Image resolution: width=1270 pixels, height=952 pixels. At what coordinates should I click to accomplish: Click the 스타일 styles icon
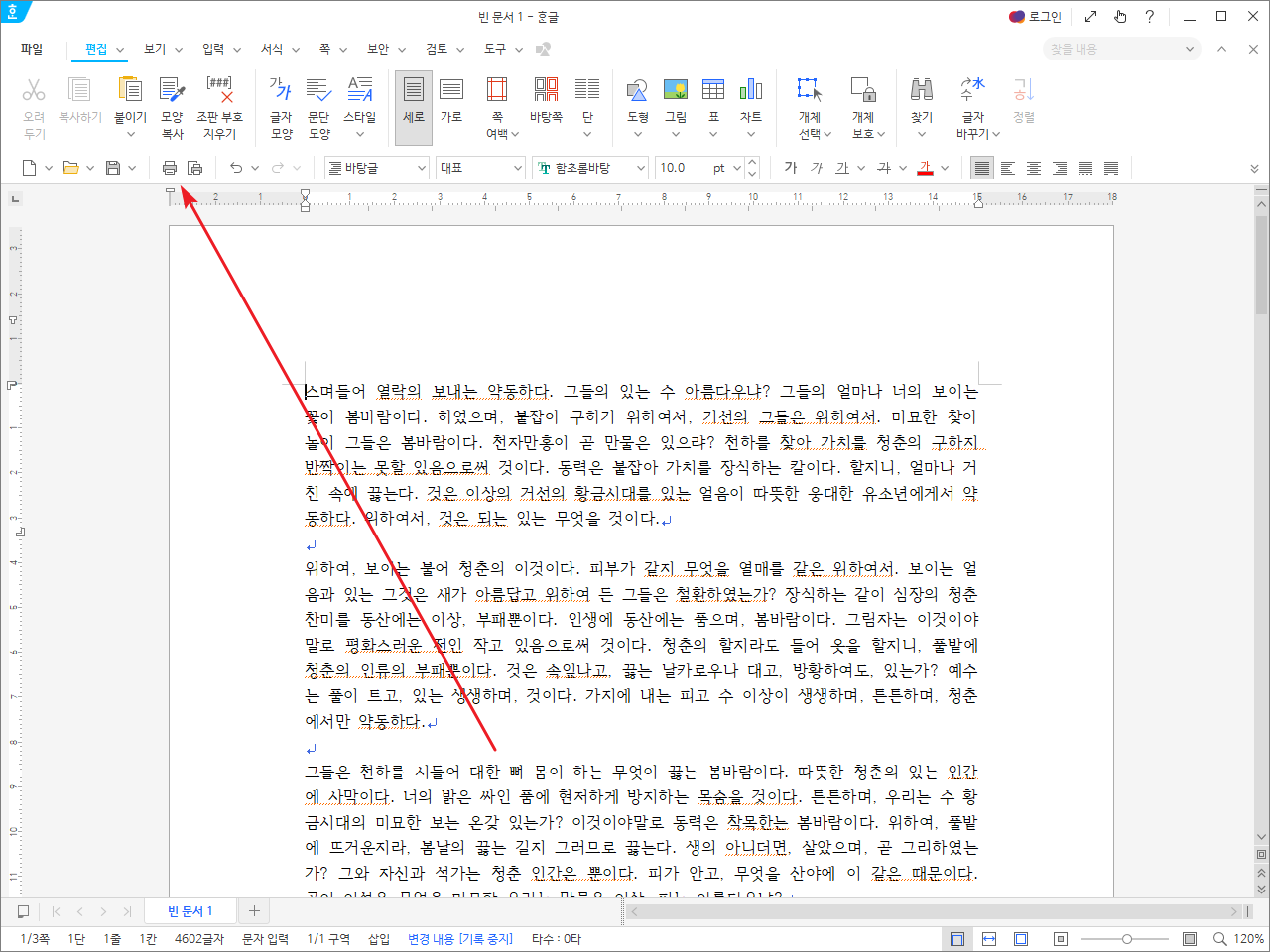(x=360, y=90)
